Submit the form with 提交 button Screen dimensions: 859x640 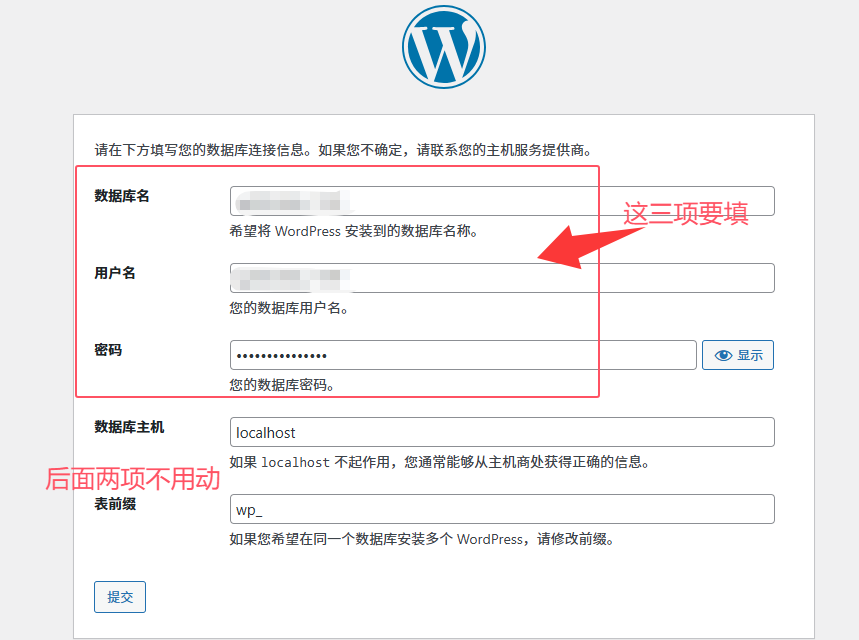[x=120, y=597]
